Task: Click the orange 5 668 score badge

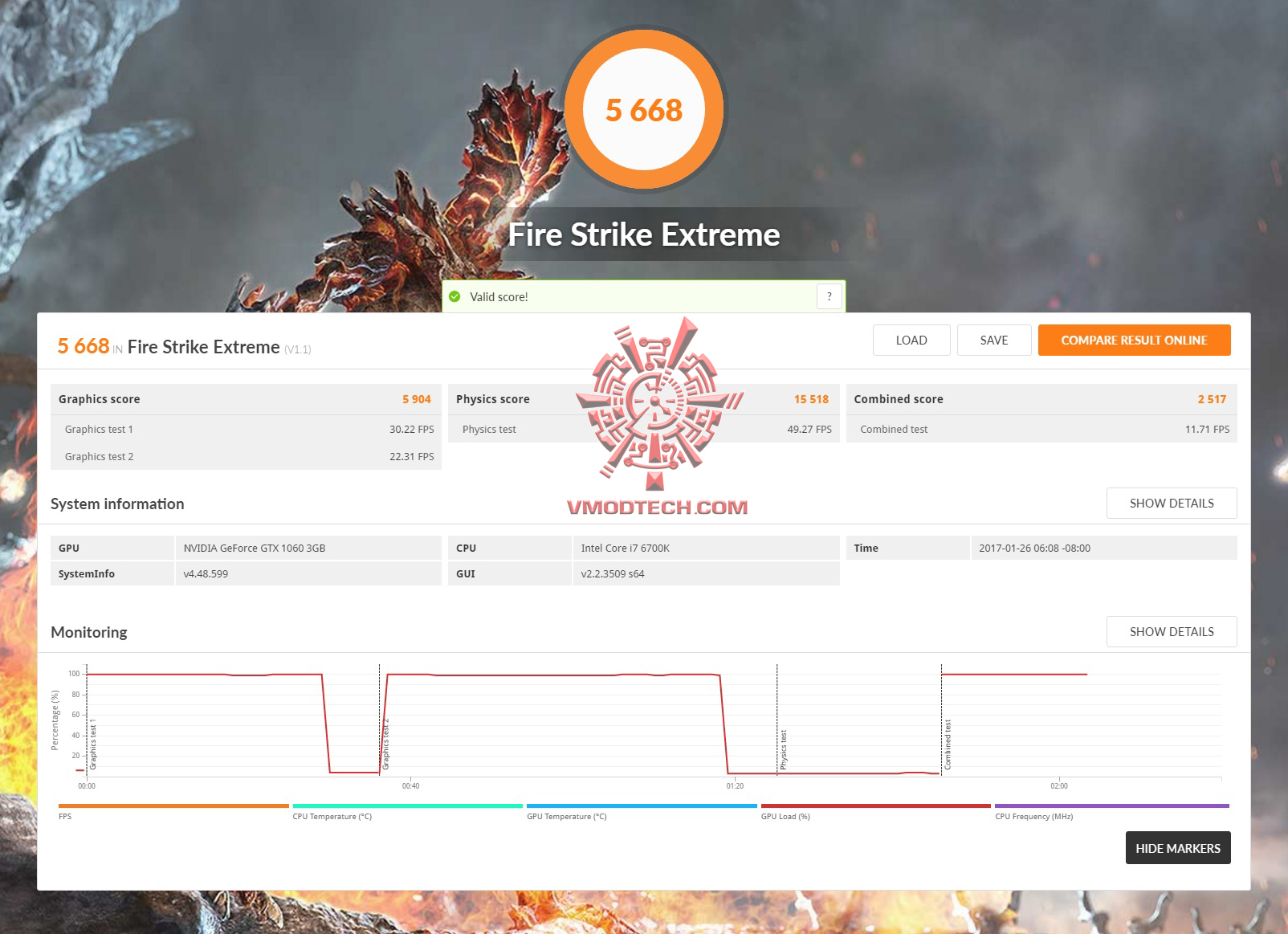Action: [644, 109]
